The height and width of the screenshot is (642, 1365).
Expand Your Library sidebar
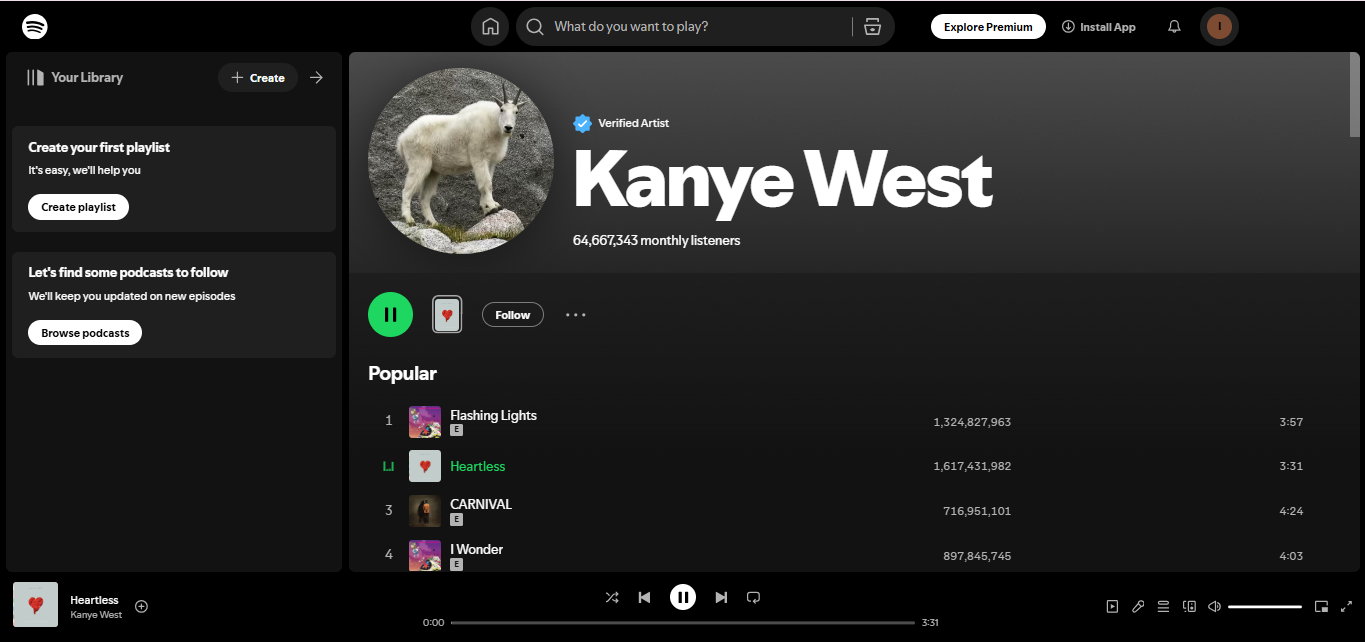(x=316, y=77)
